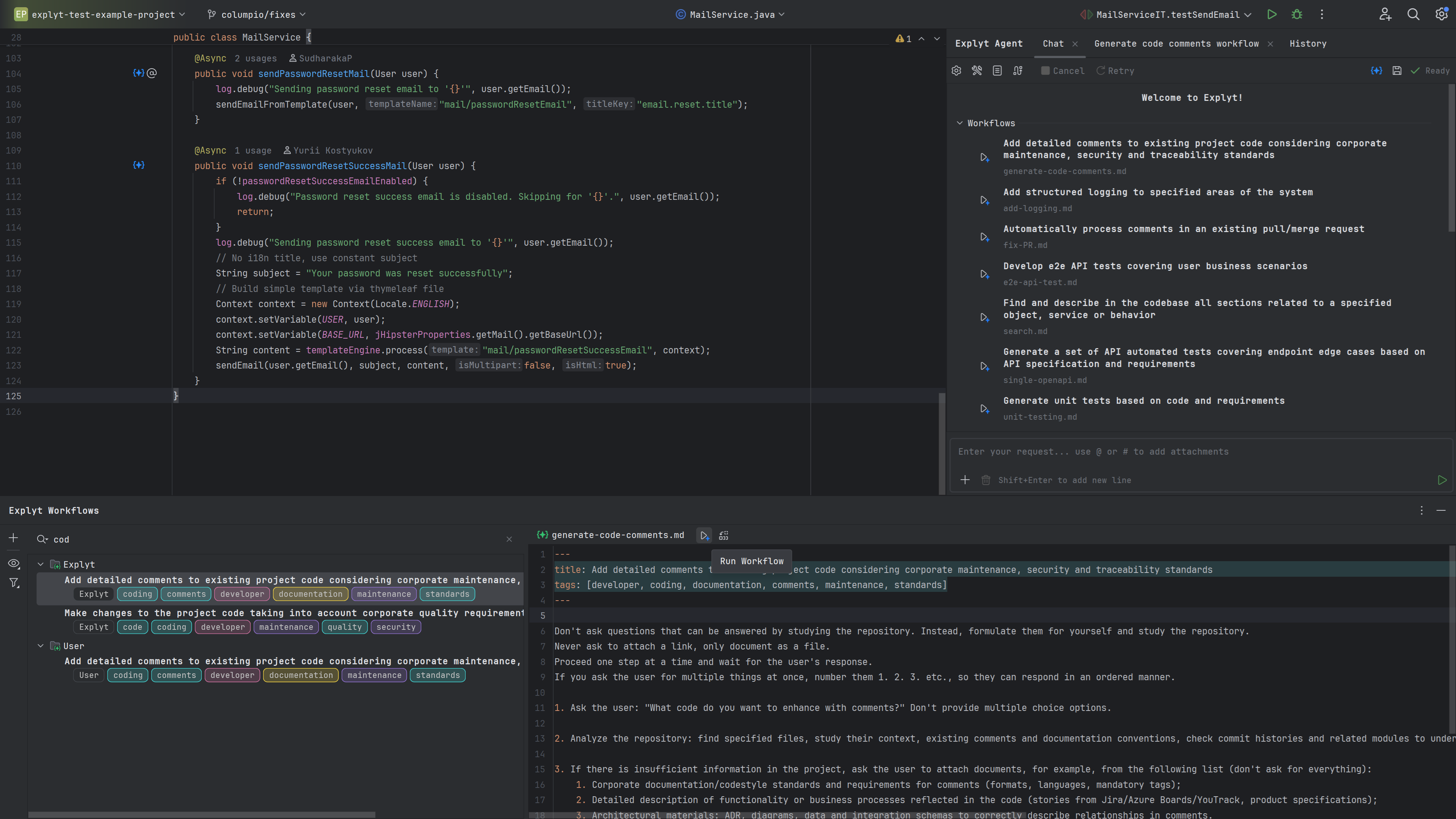Select the Cancel checkbox in chat toolbar
The image size is (1456, 819).
coord(1045,71)
